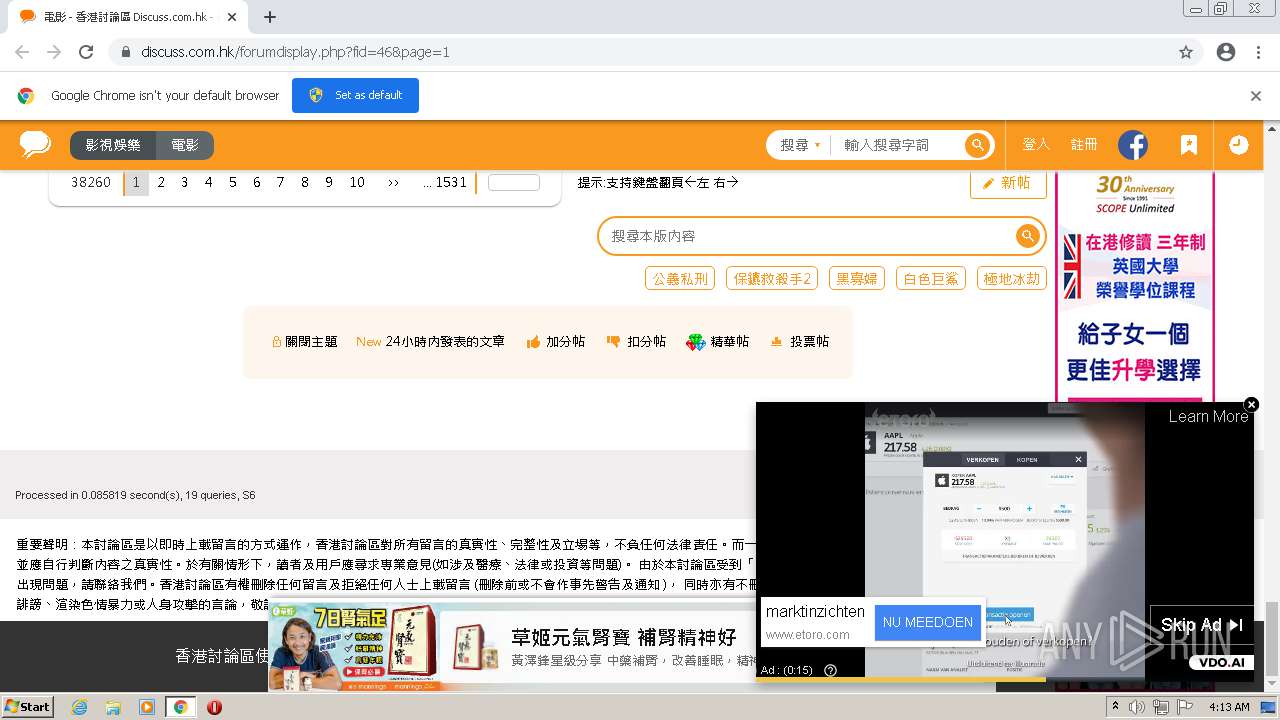Open the SCOPE university sidebar ad

click(1135, 287)
